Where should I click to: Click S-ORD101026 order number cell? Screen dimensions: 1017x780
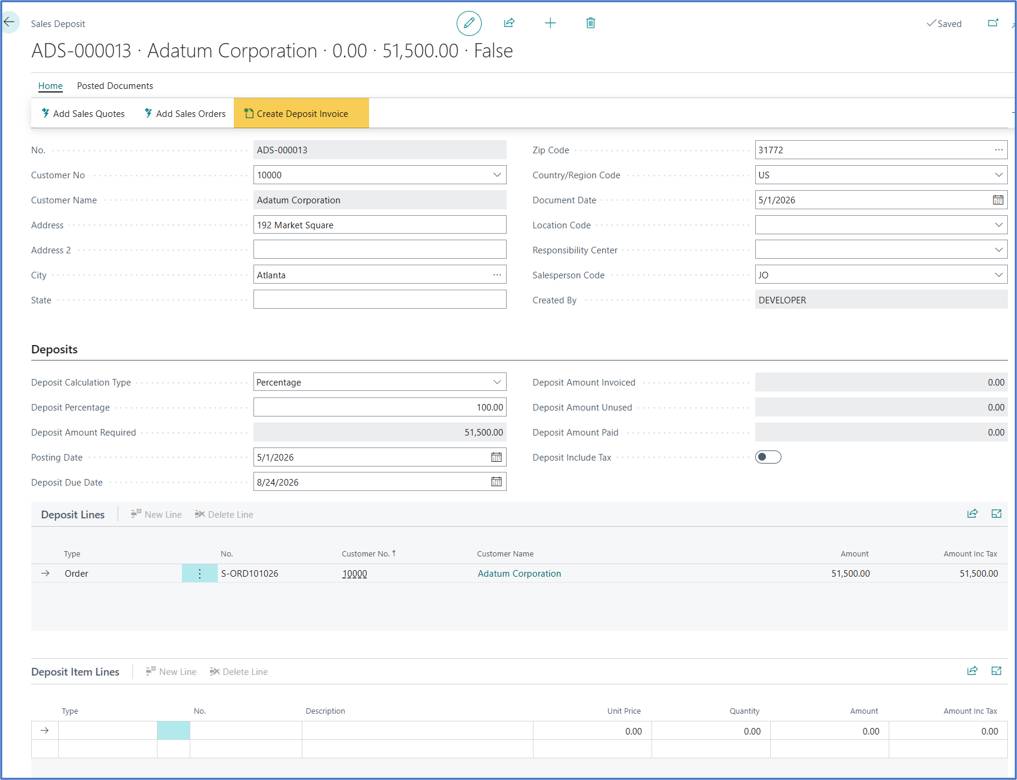click(250, 574)
